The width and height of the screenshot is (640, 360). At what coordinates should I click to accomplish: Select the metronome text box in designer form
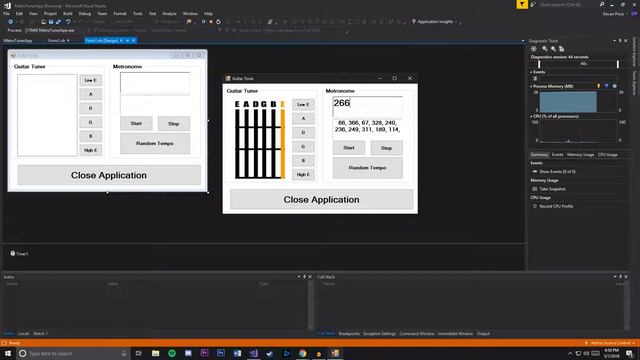click(x=155, y=82)
